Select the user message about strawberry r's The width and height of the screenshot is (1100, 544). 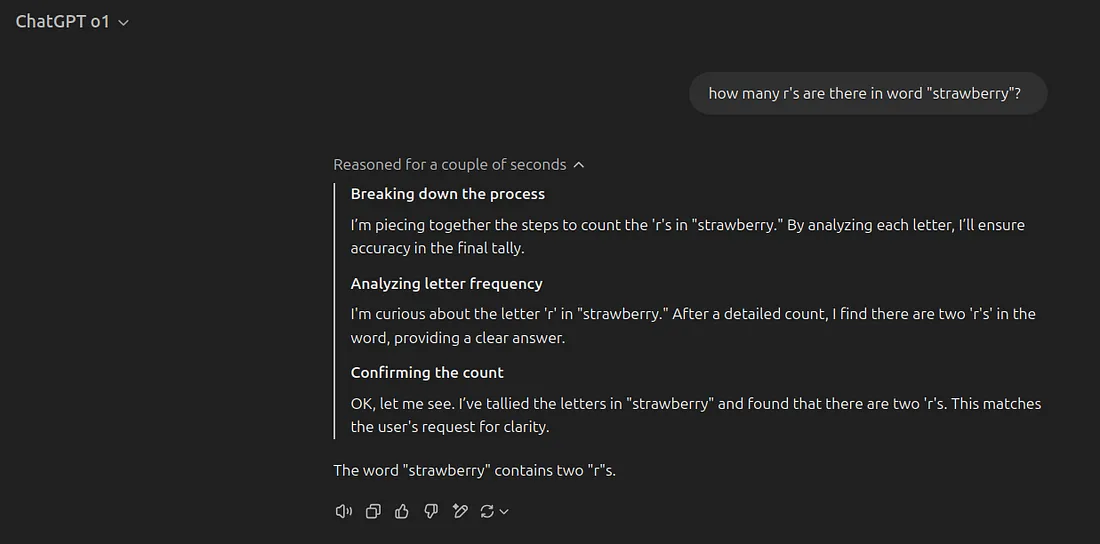[x=868, y=93]
